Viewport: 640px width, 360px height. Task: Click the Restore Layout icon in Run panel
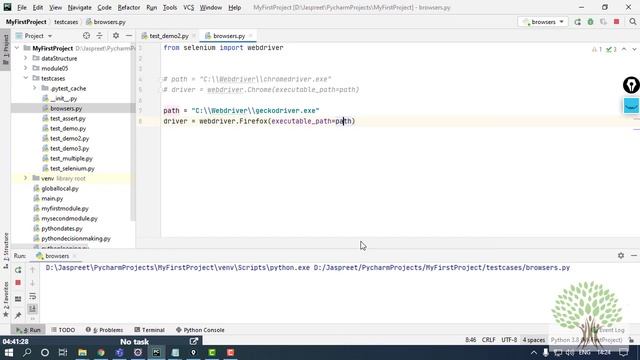(18, 299)
